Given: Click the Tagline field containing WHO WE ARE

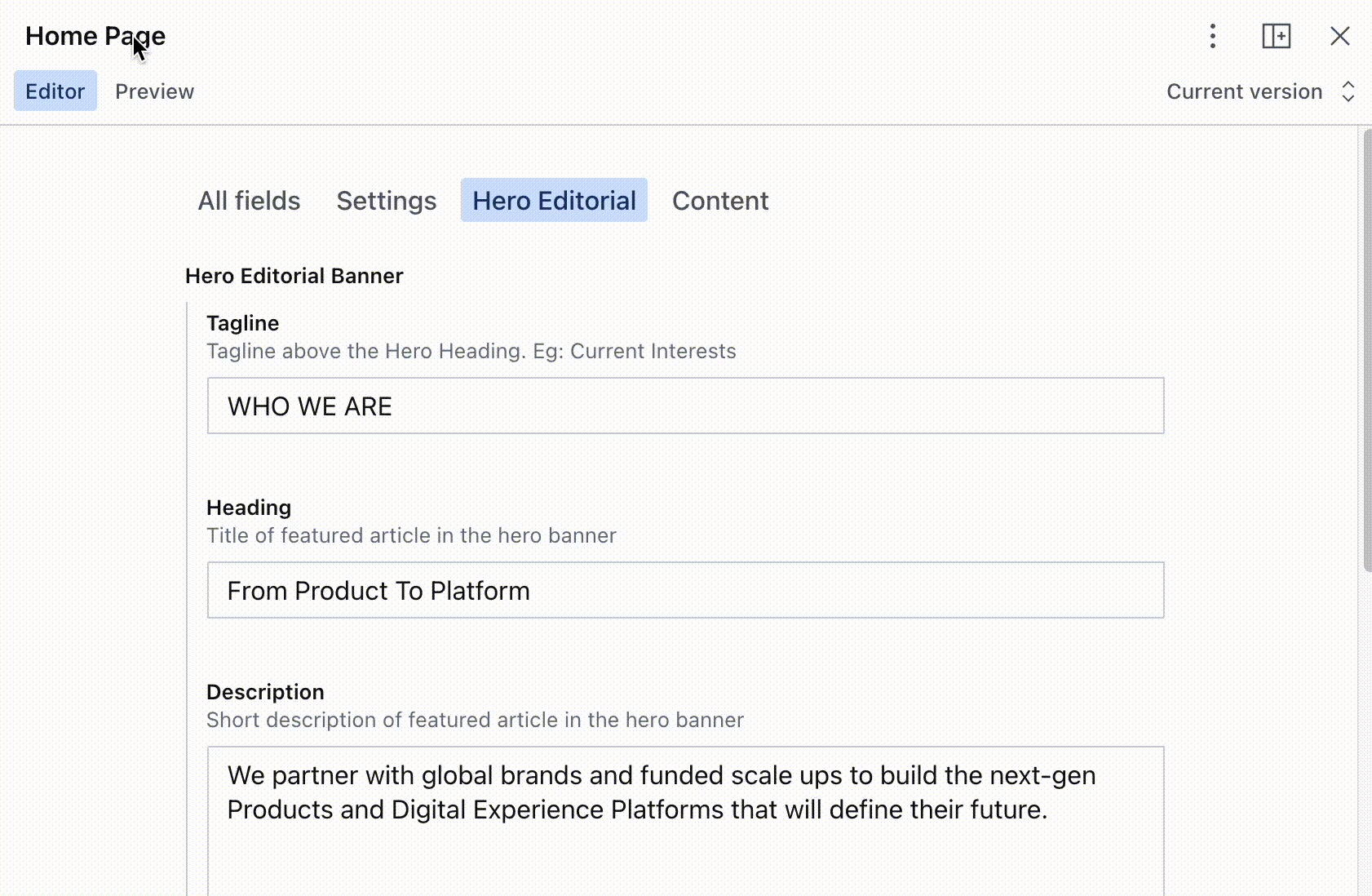Looking at the screenshot, I should tap(685, 406).
